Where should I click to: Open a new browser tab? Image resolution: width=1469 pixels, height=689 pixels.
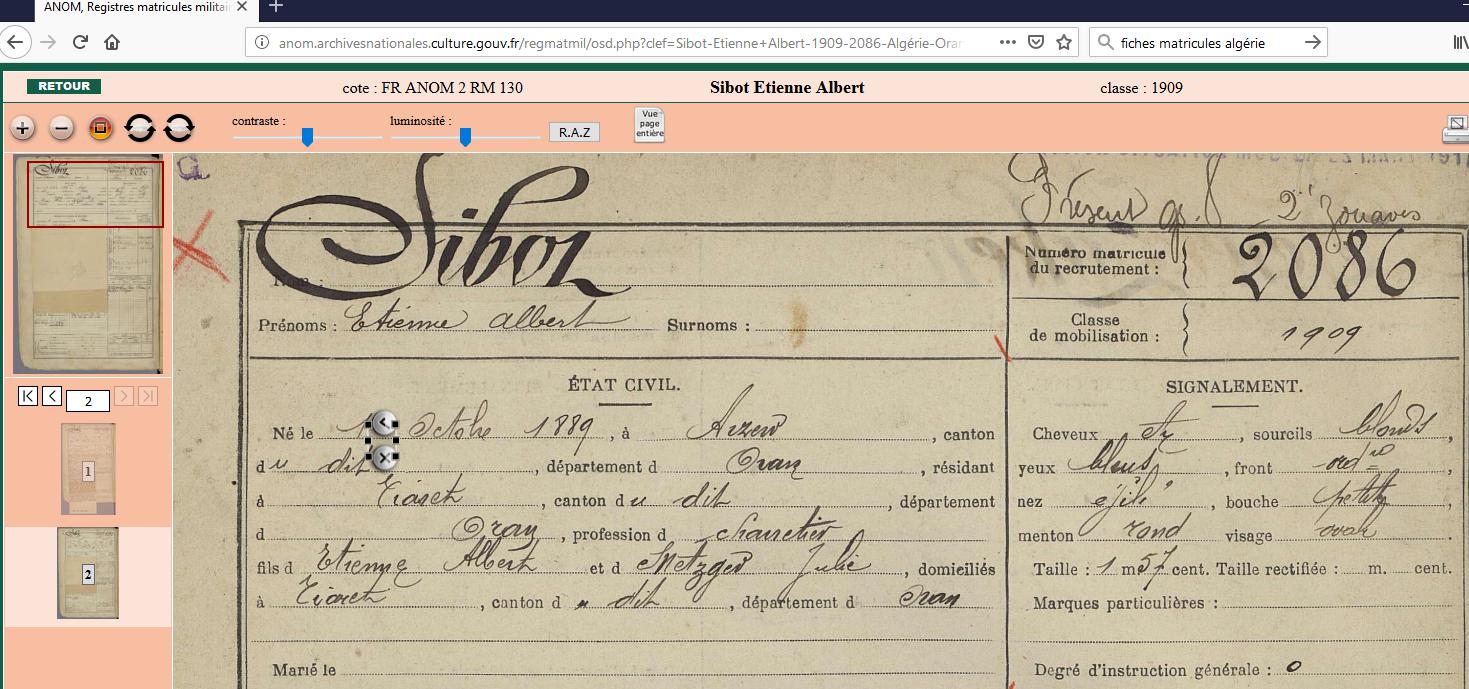(276, 6)
